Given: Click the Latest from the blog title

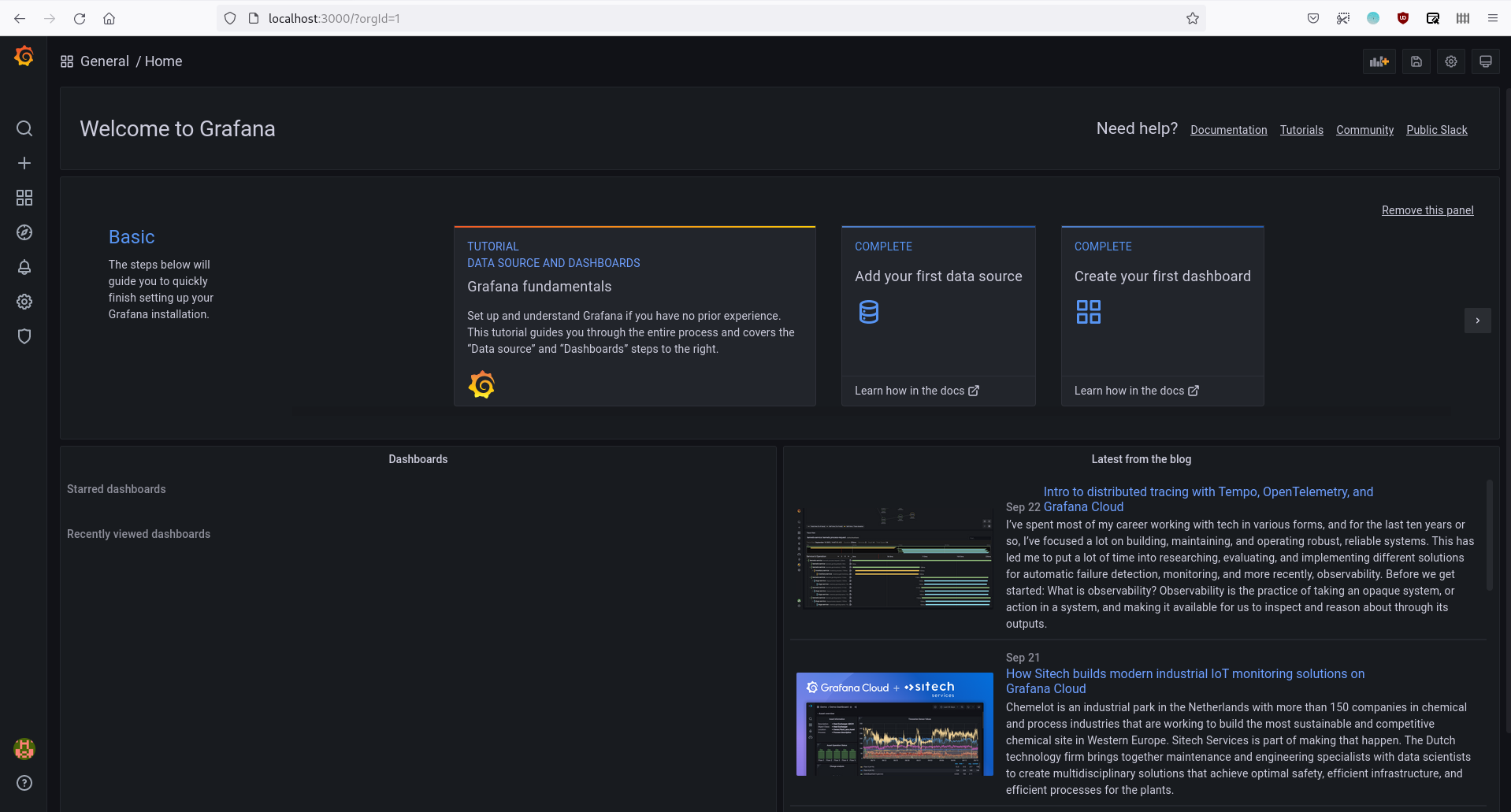Looking at the screenshot, I should (1141, 459).
